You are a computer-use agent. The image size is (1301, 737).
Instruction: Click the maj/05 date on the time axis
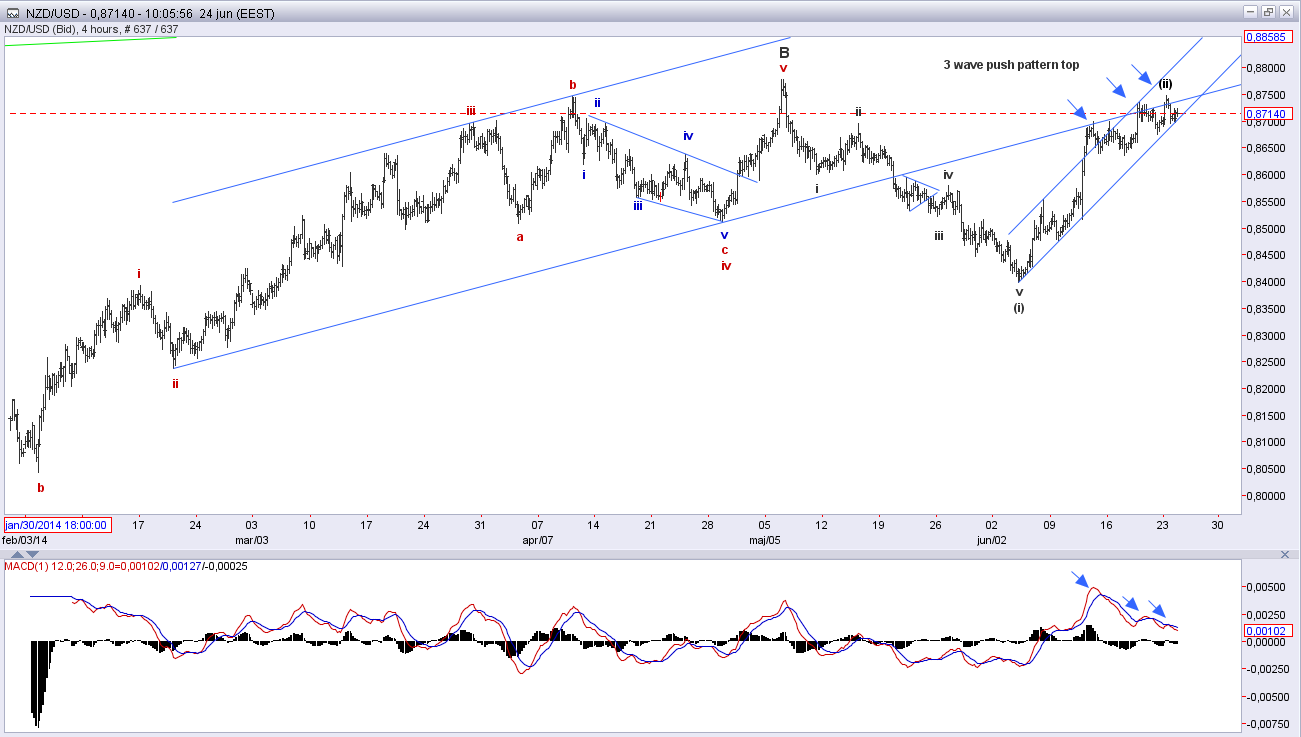tap(764, 540)
